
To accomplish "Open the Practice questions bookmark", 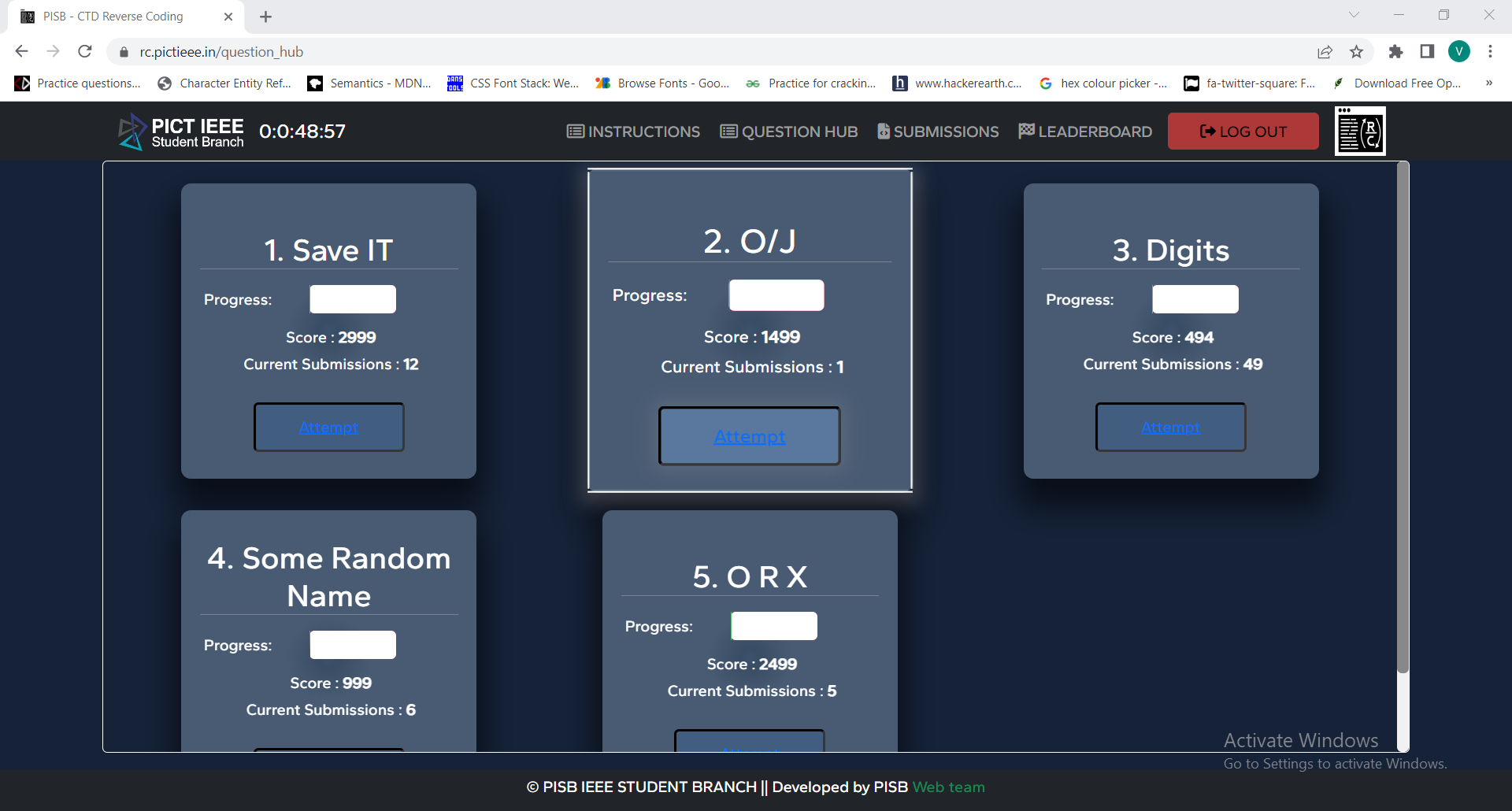I will (77, 83).
